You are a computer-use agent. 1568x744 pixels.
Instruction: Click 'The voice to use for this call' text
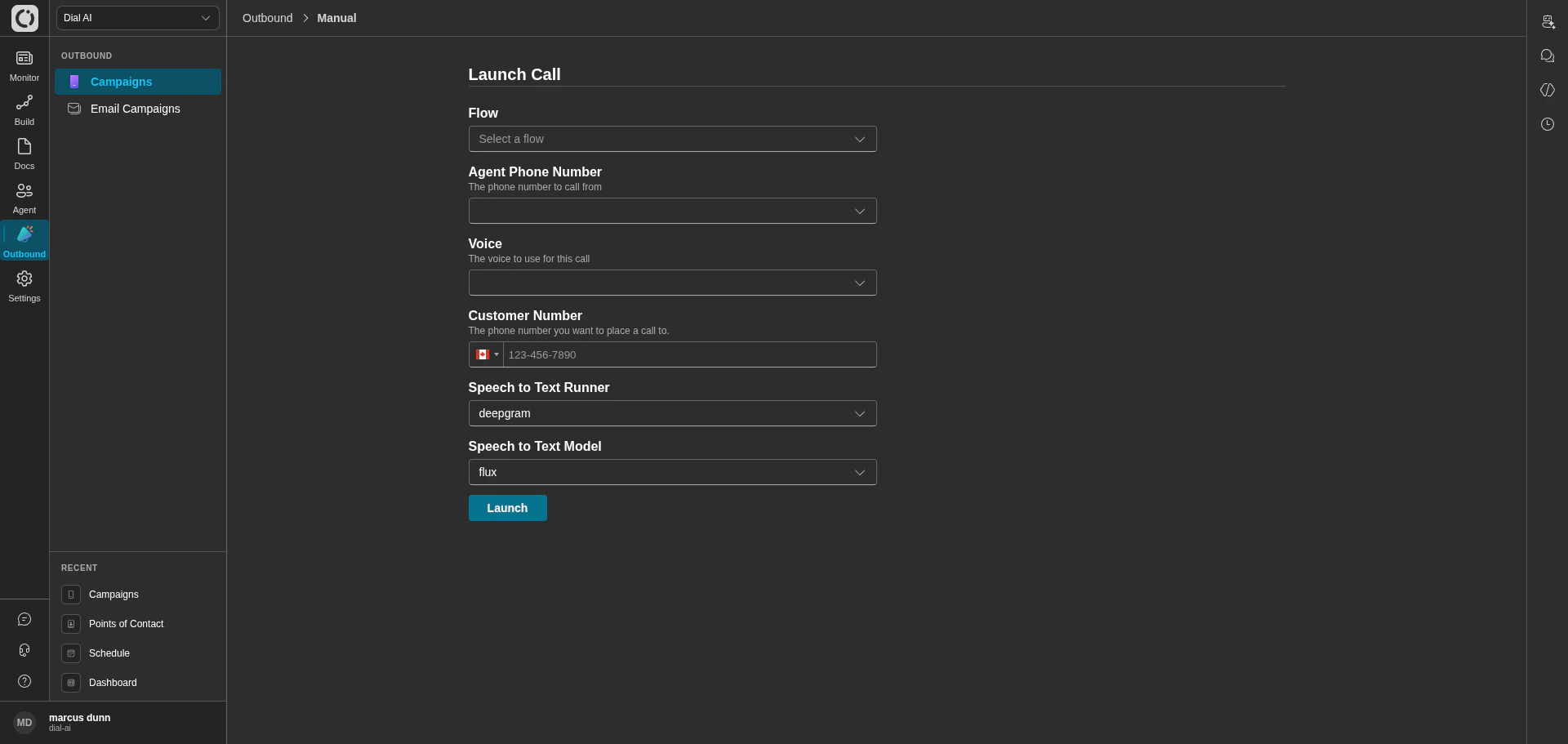[x=529, y=259]
